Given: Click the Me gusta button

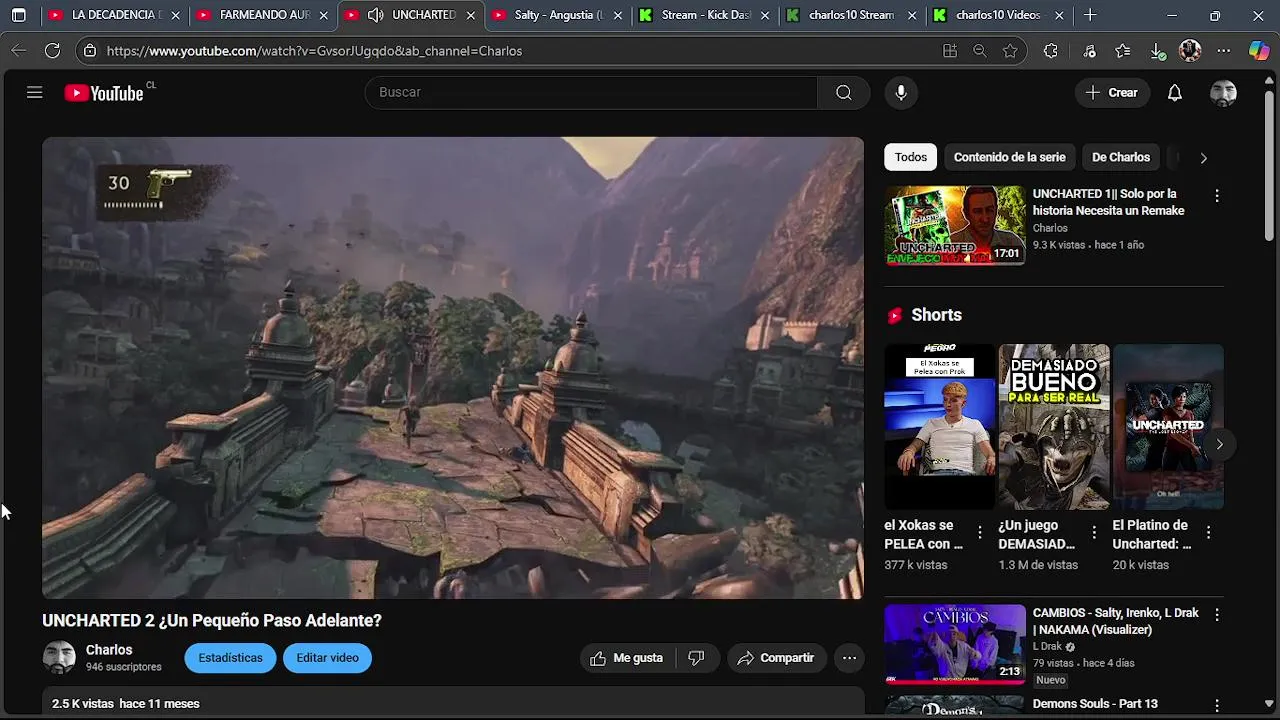Looking at the screenshot, I should (x=627, y=658).
